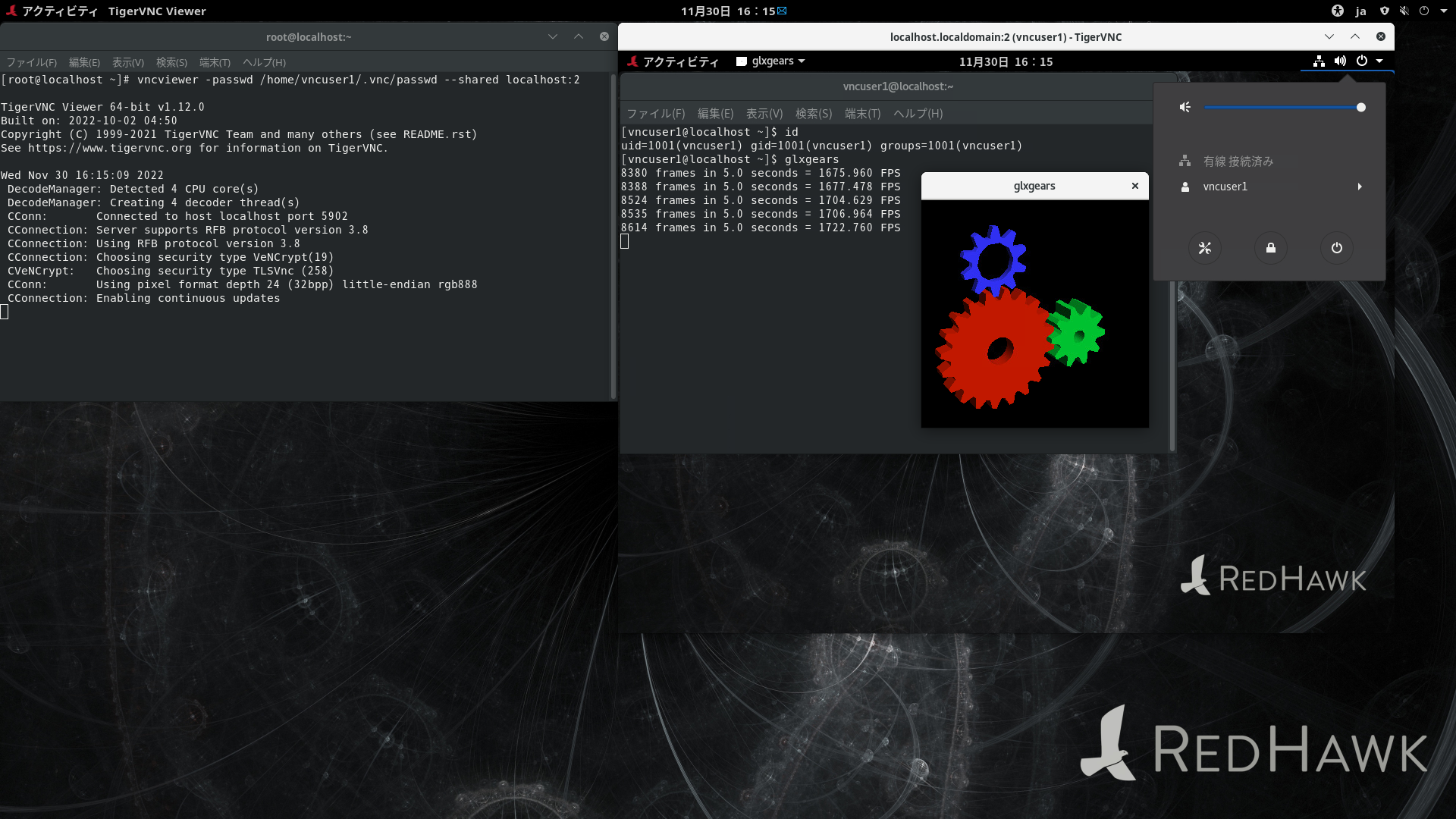This screenshot has height=819, width=1456.
Task: Minimize the TigerVNC viewer window
Action: [x=1329, y=36]
